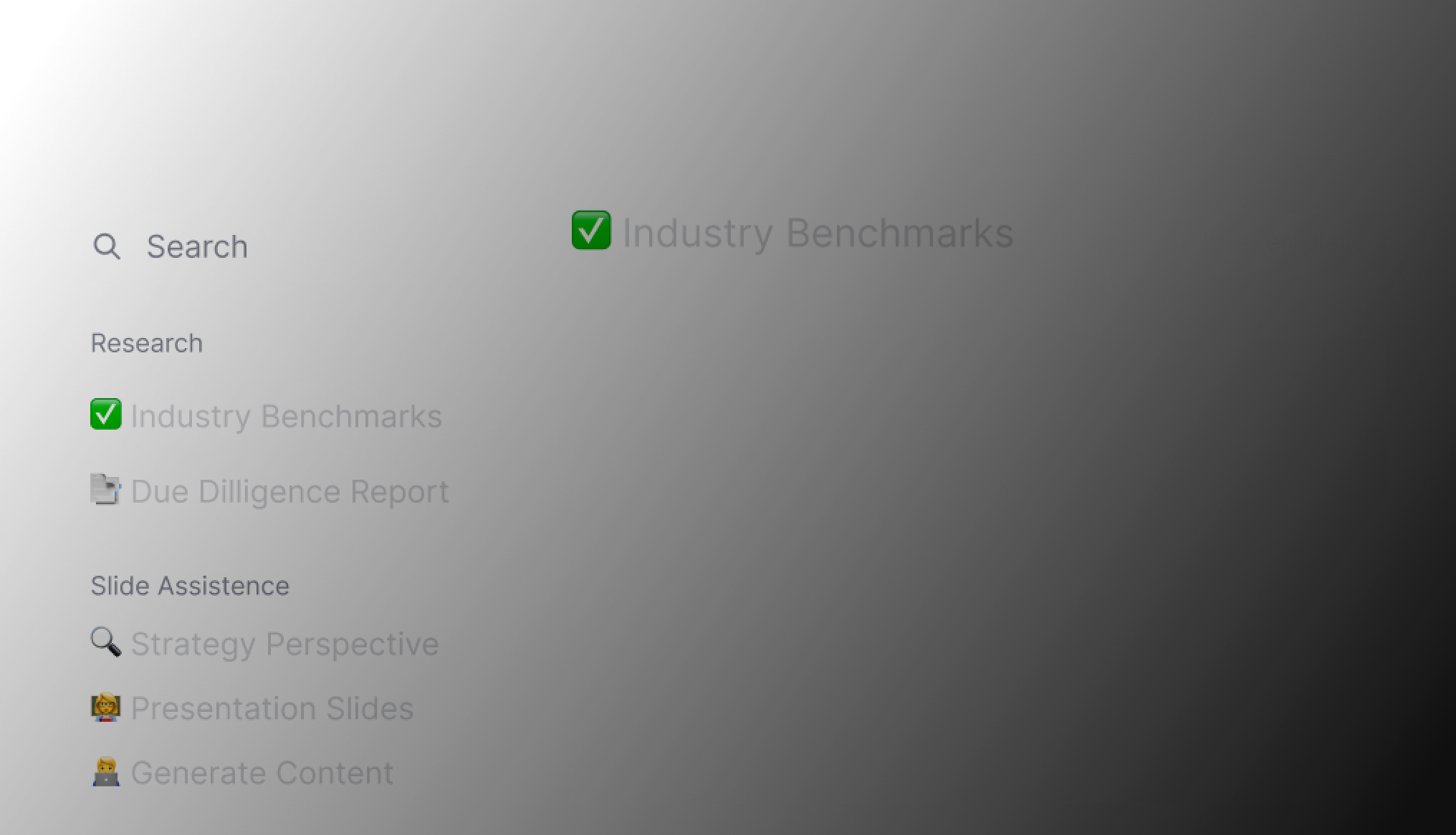The height and width of the screenshot is (835, 1456).
Task: Click the Search placeholder text
Action: tap(197, 246)
